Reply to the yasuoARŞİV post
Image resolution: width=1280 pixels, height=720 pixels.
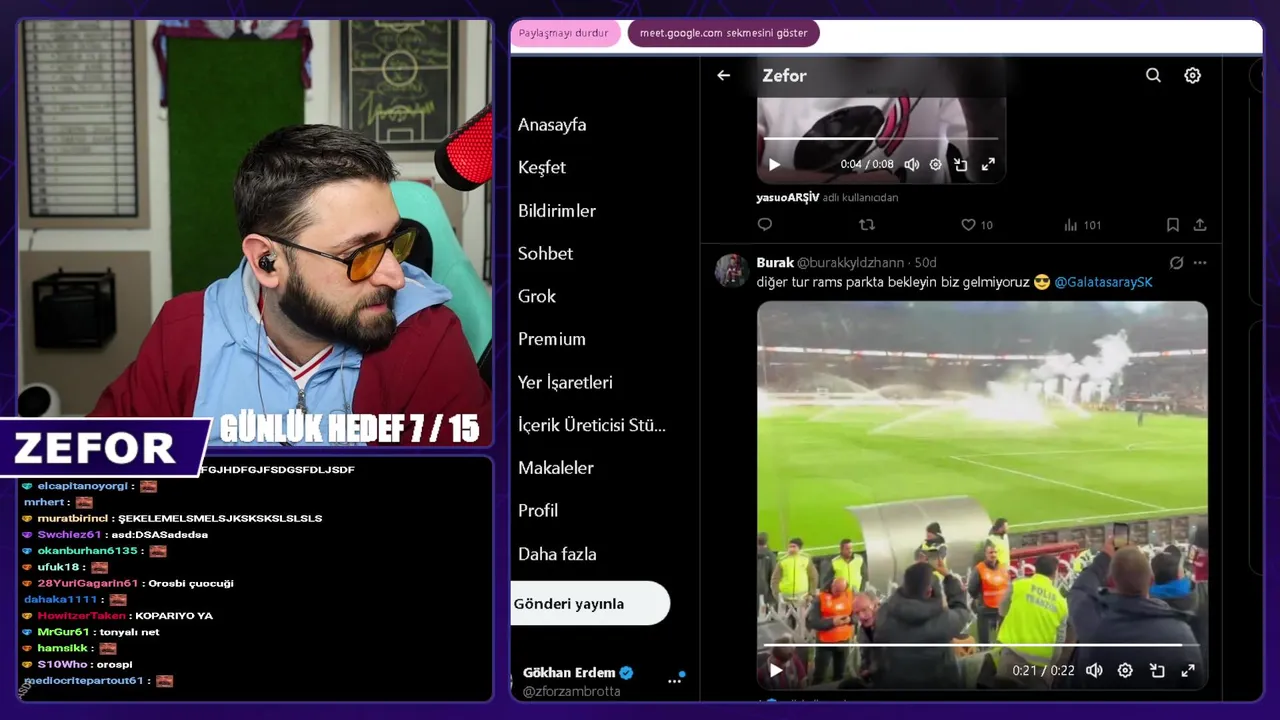765,225
